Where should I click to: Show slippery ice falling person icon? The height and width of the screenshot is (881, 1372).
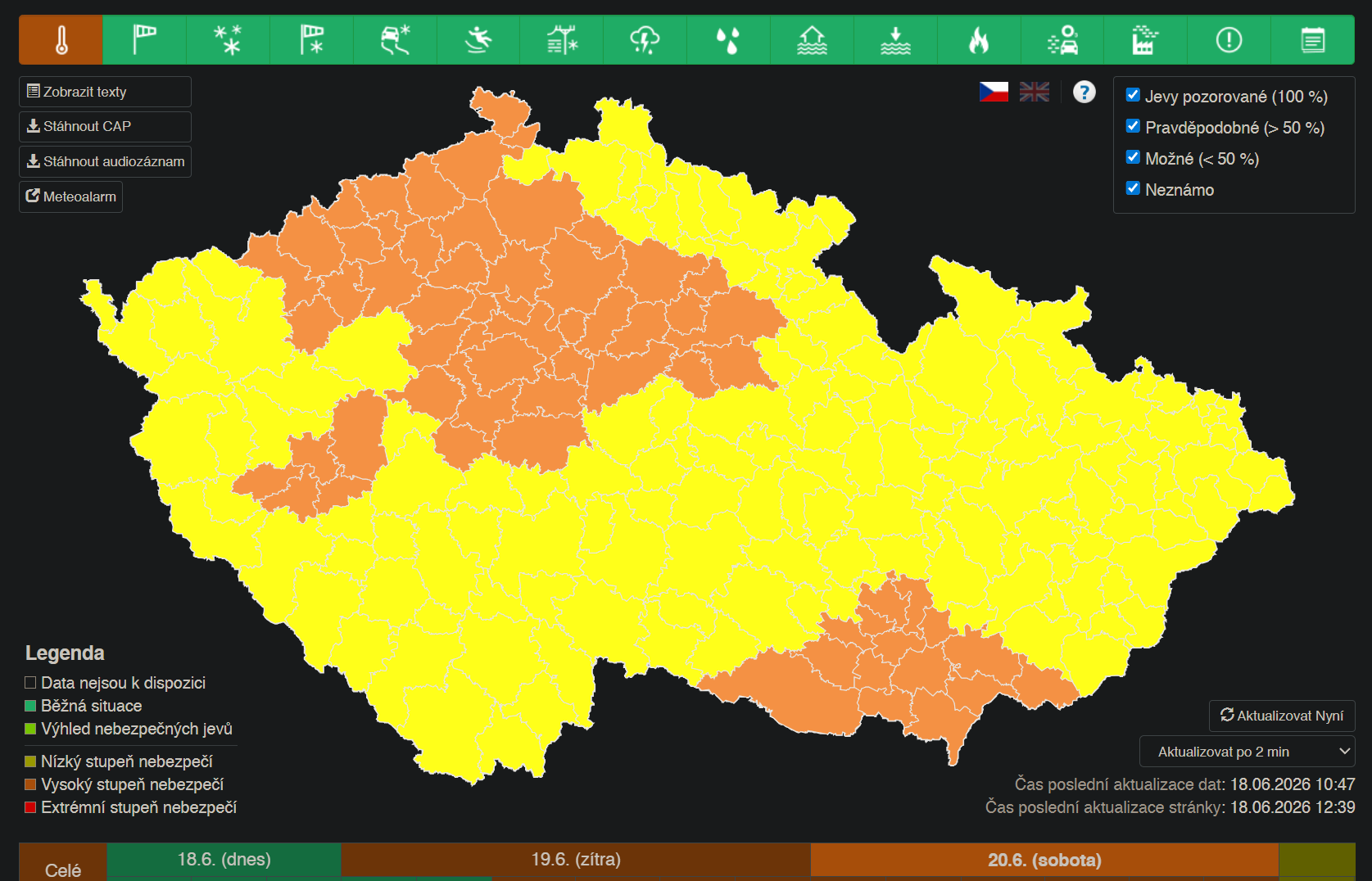tap(479, 39)
